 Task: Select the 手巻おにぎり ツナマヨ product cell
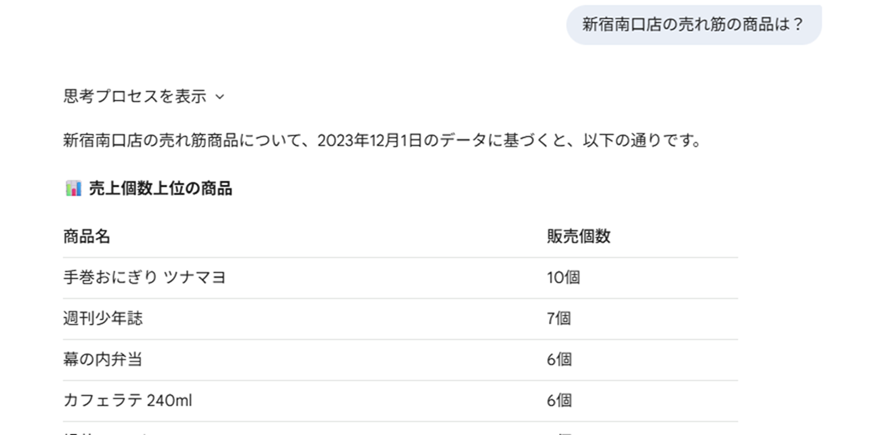(144, 278)
